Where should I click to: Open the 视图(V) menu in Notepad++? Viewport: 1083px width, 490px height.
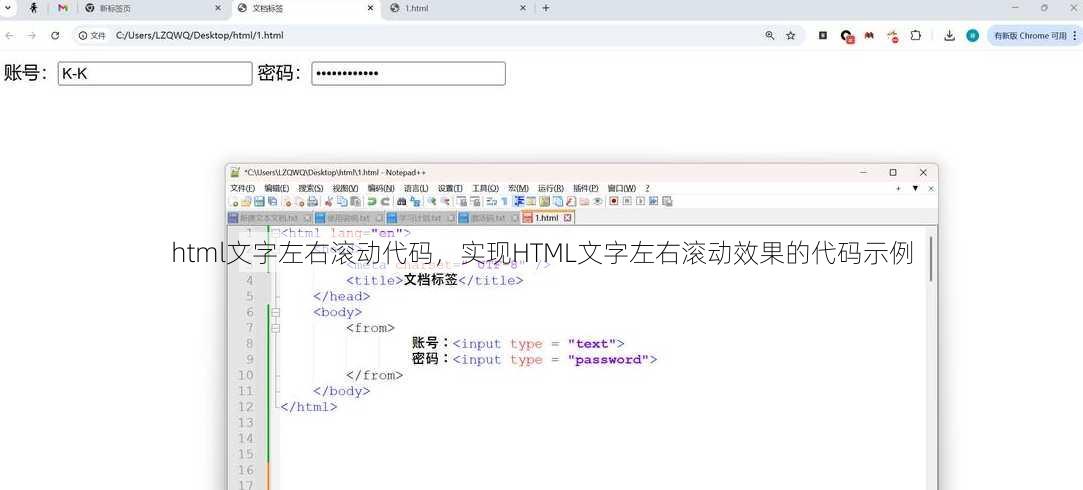click(x=345, y=188)
